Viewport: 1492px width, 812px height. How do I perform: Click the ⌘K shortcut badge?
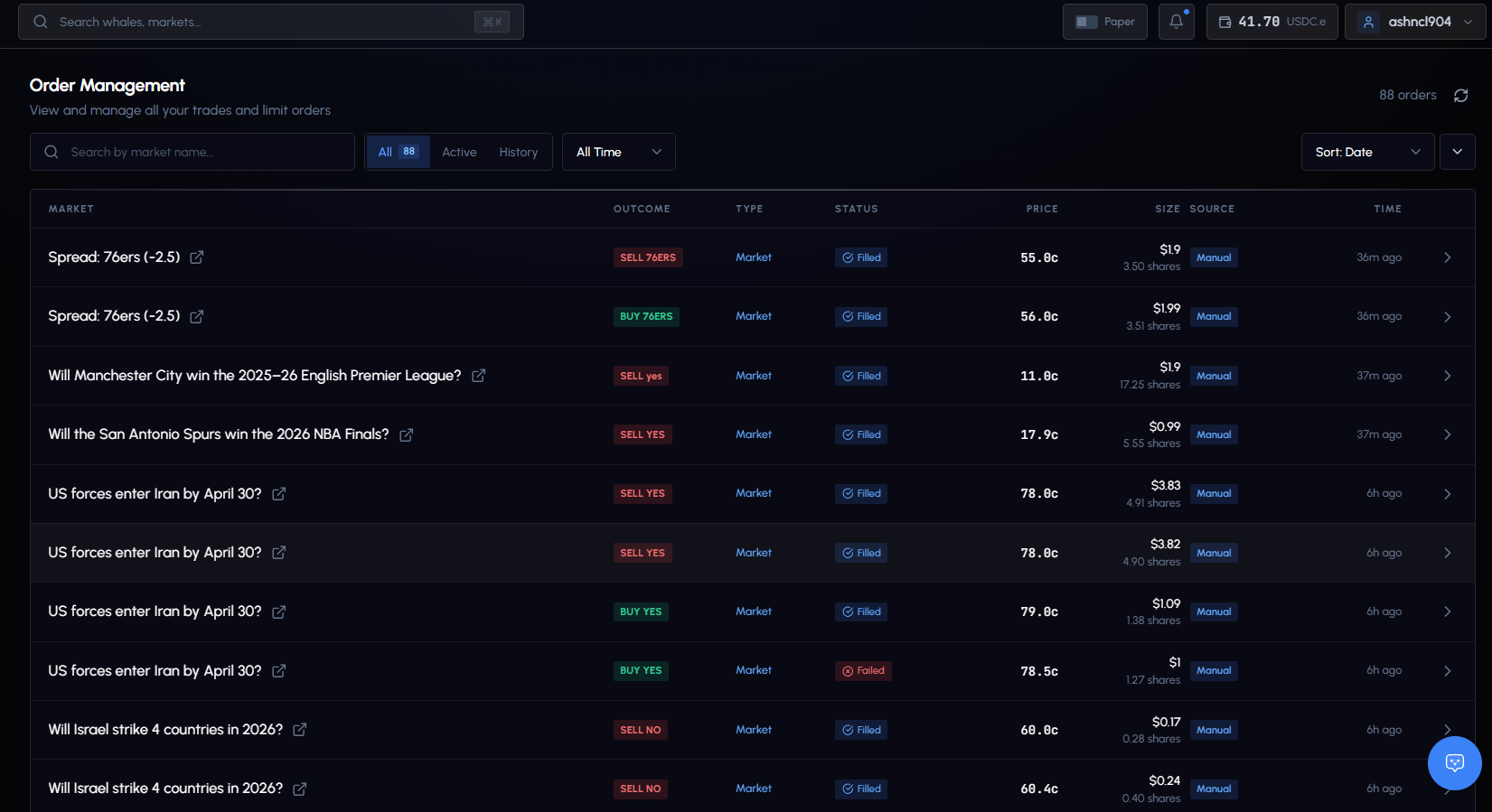pyautogui.click(x=493, y=22)
